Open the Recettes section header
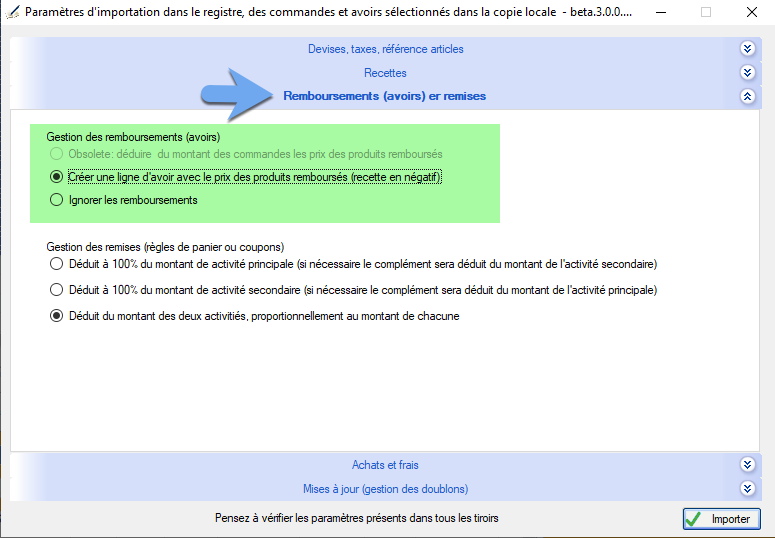The image size is (775, 538). 385,73
